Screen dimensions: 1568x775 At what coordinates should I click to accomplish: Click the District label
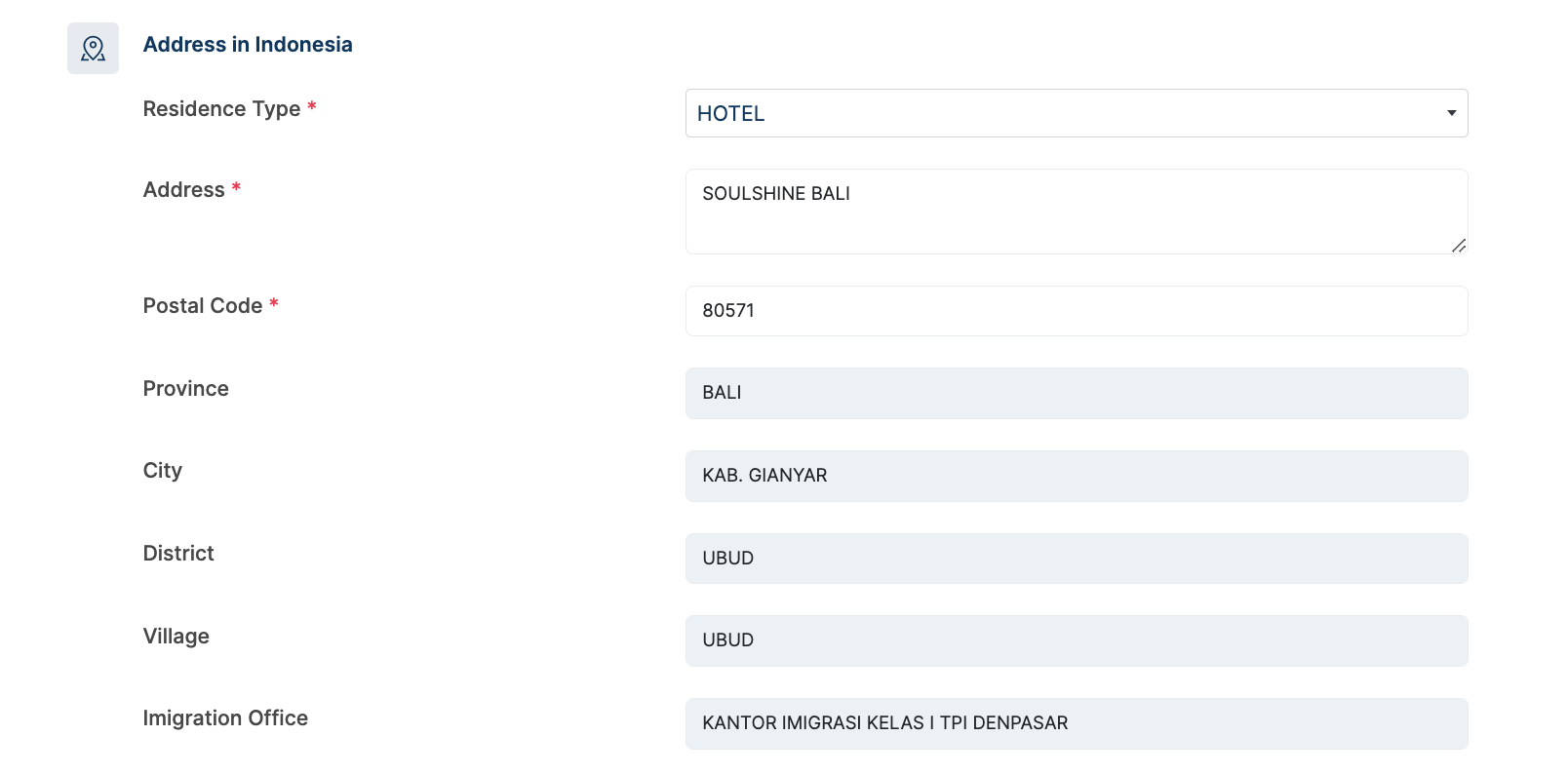[x=178, y=554]
